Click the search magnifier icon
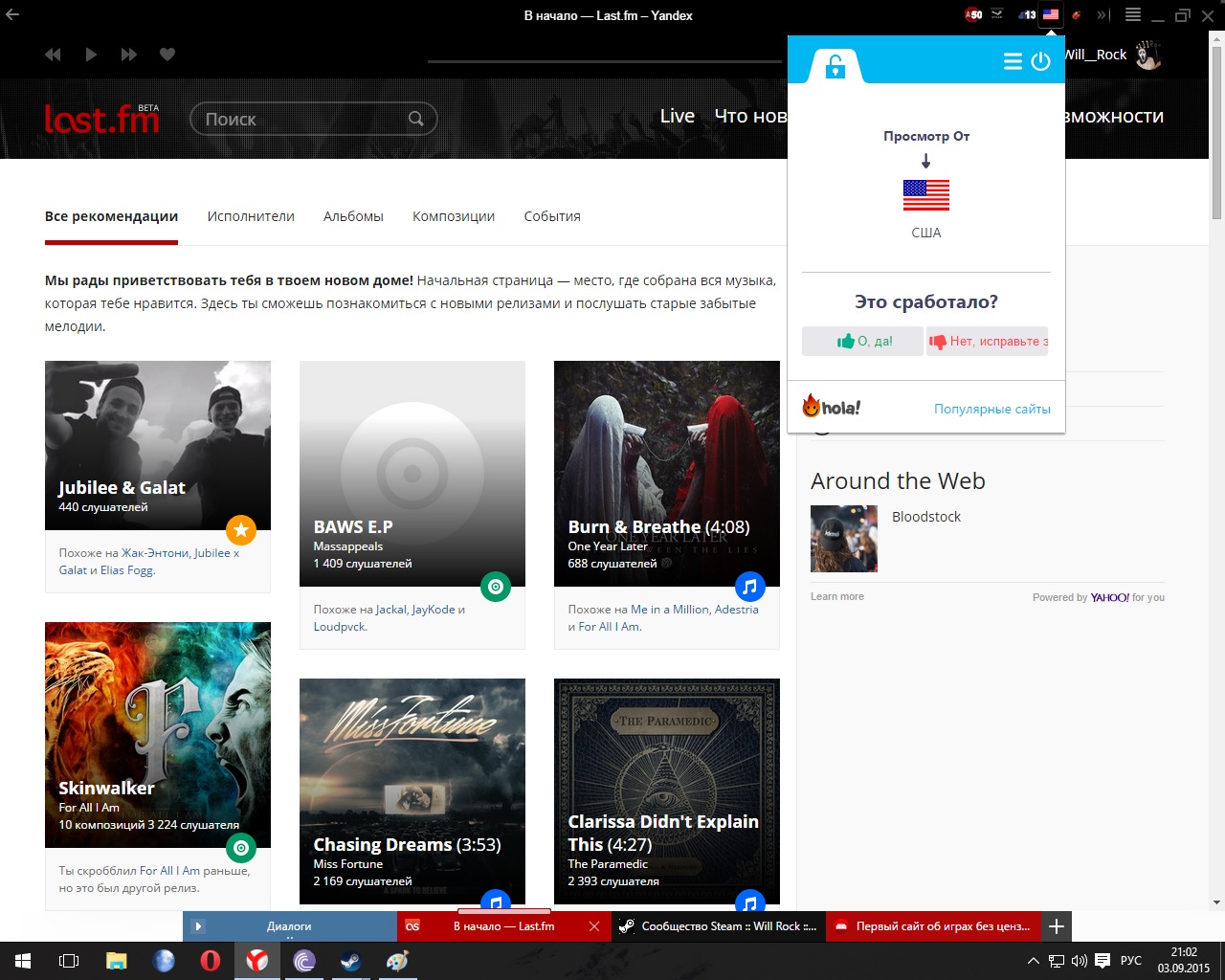 (415, 119)
